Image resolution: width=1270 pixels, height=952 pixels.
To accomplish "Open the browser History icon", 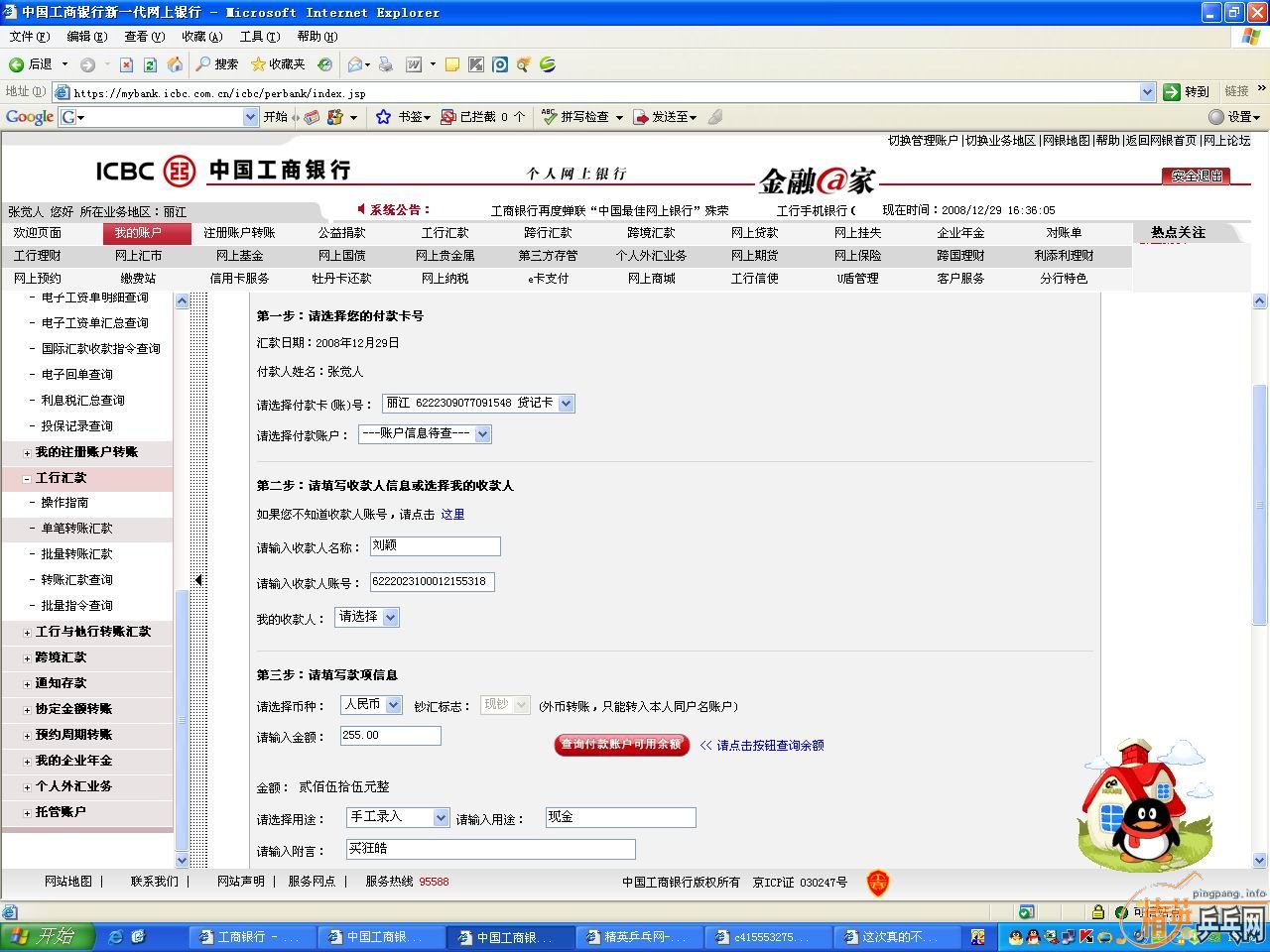I will pyautogui.click(x=324, y=64).
